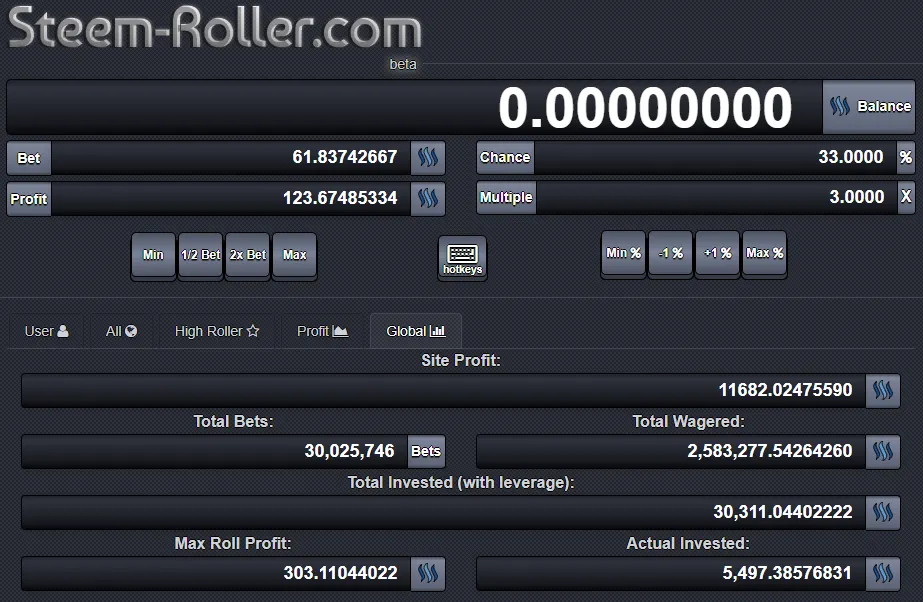Click the Total Invested (with leverage) heading
The image size is (923, 602).
click(x=461, y=483)
